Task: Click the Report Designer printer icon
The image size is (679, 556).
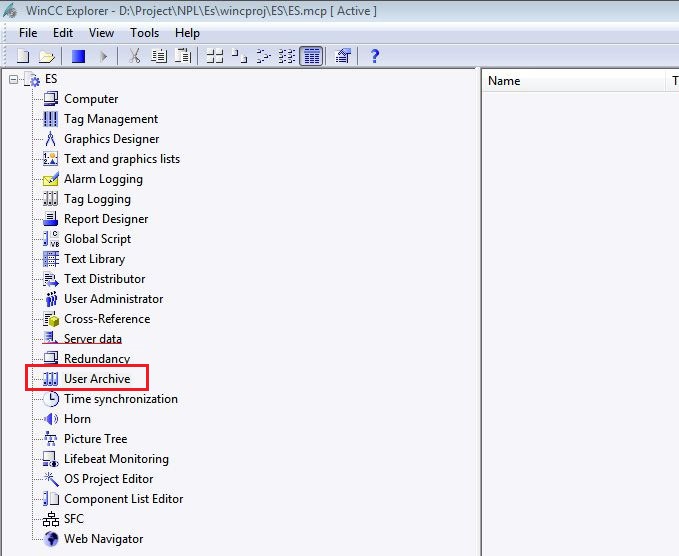Action: 51,219
